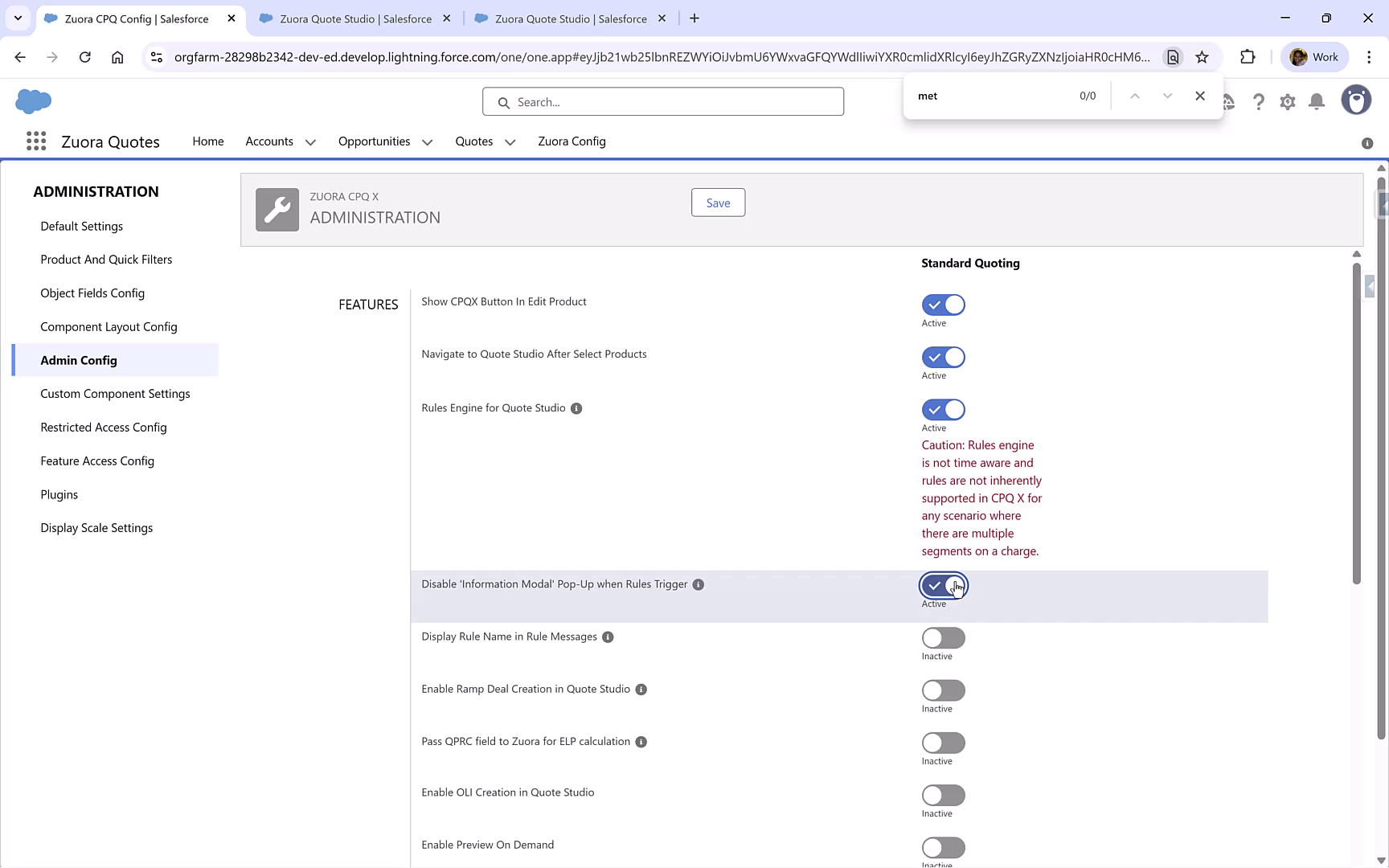Viewport: 1389px width, 868px height.
Task: Enable Display Rule Name in Rule Messages
Action: pos(942,638)
